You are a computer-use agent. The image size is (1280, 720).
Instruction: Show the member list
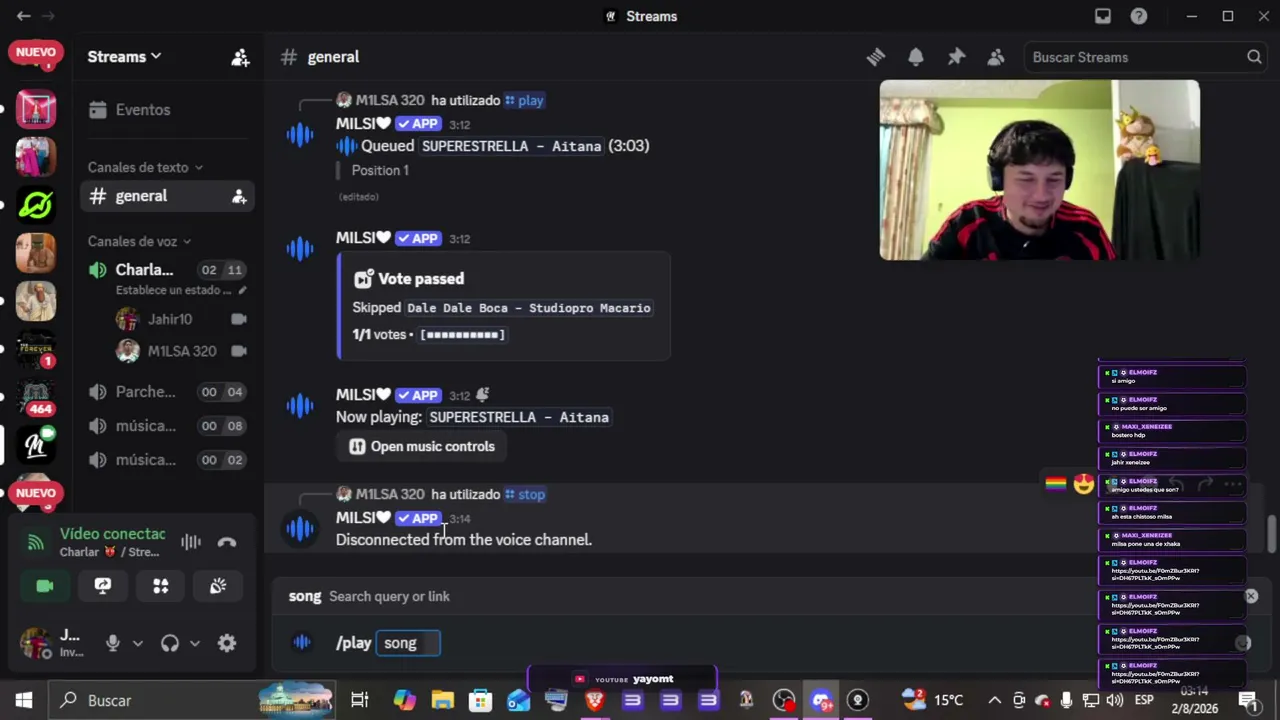click(x=996, y=57)
